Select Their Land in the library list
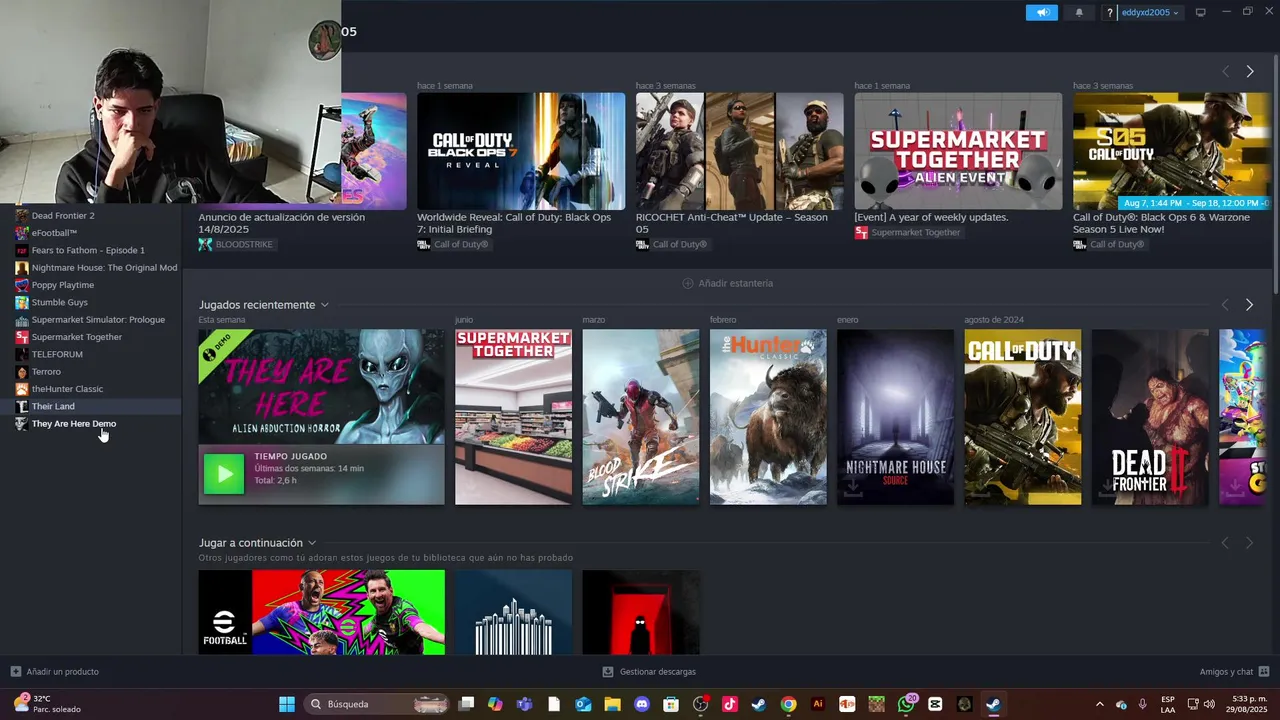This screenshot has width=1280, height=720. click(53, 406)
